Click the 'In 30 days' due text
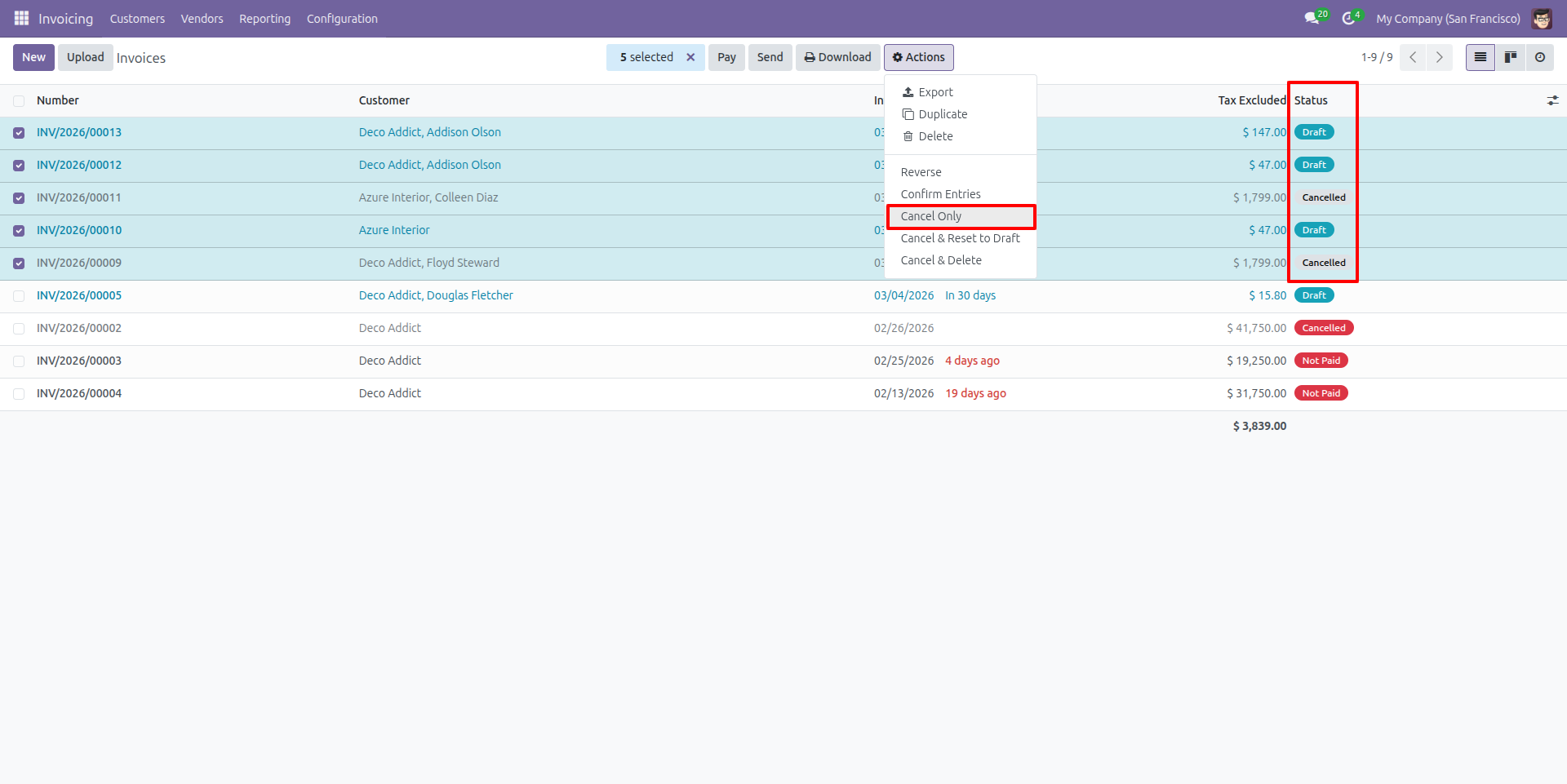1567x784 pixels. (x=970, y=295)
